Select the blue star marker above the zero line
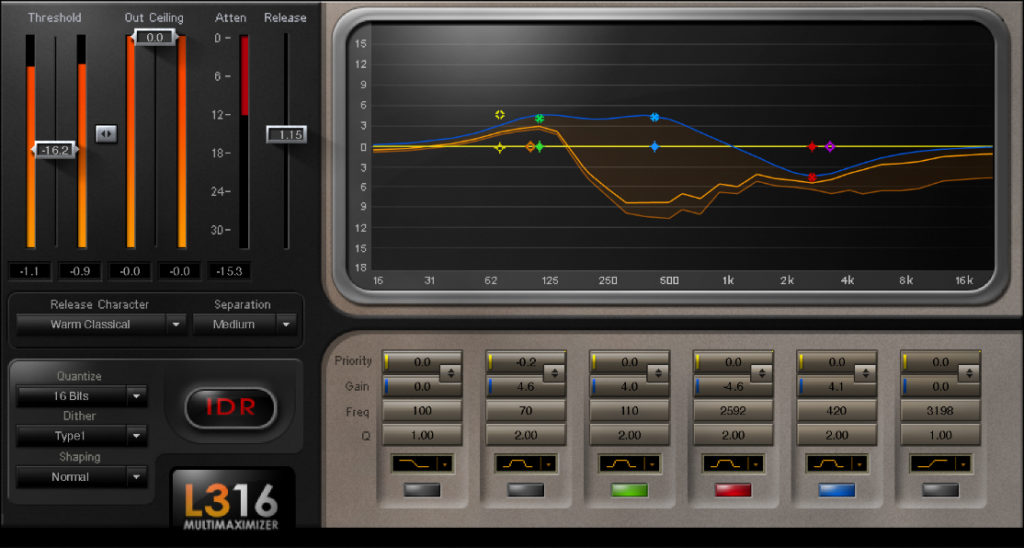This screenshot has height=548, width=1024. click(655, 117)
